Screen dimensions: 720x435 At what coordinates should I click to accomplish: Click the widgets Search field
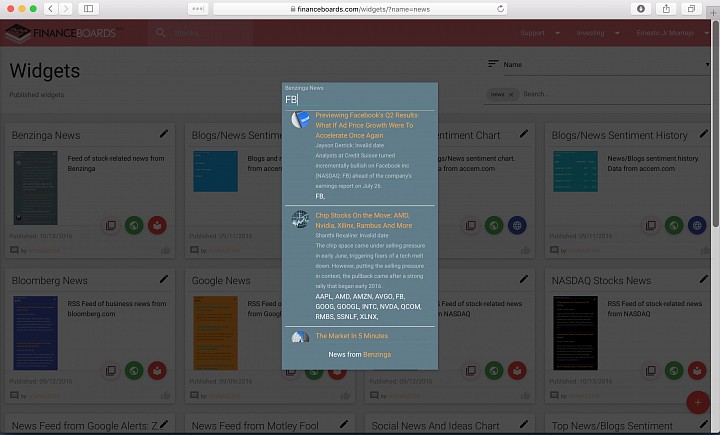(x=615, y=94)
